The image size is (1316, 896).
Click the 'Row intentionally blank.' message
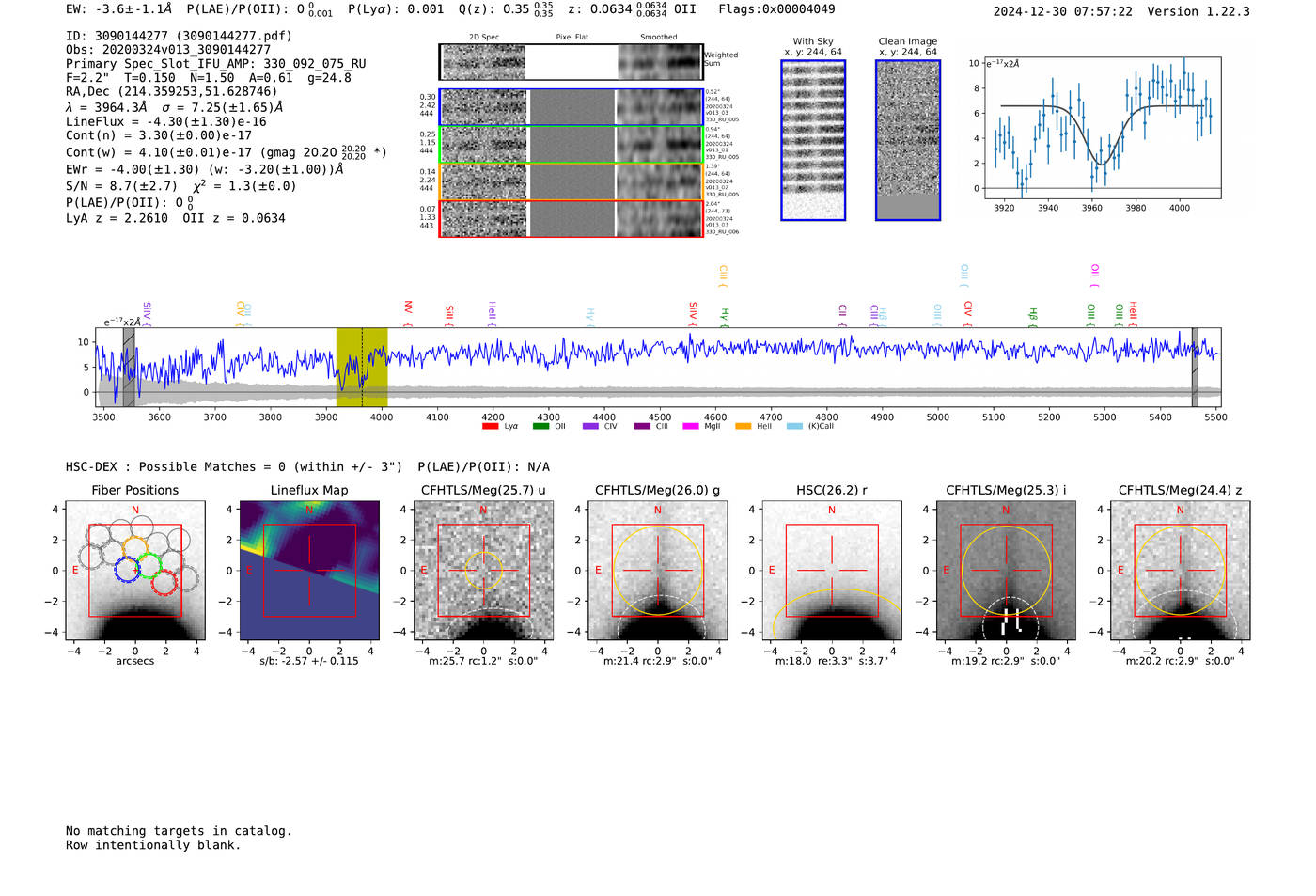[x=153, y=845]
